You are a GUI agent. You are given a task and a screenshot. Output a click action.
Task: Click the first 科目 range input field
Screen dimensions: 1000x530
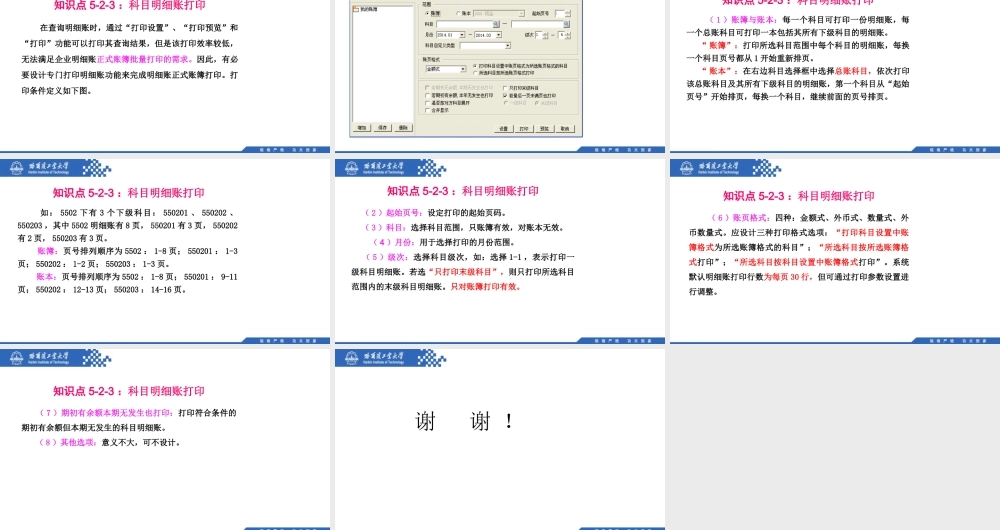coord(464,24)
